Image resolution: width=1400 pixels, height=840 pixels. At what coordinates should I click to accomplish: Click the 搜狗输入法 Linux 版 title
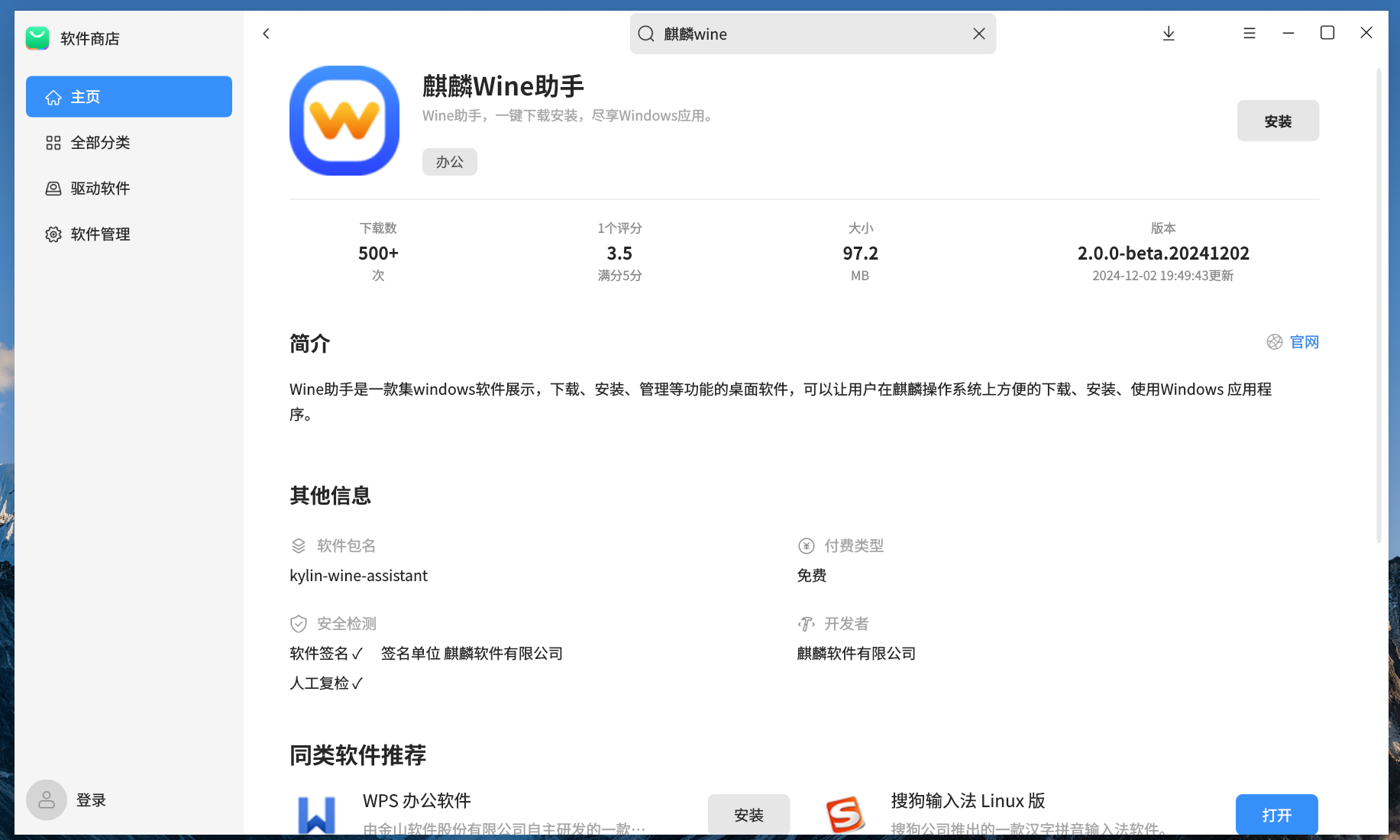pyautogui.click(x=968, y=800)
